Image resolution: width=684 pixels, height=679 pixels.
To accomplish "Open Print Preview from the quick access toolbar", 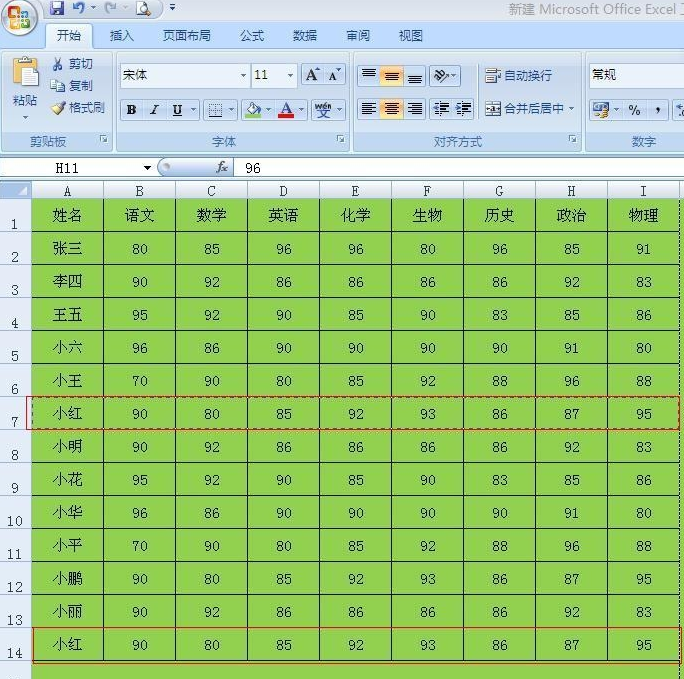I will pyautogui.click(x=143, y=8).
